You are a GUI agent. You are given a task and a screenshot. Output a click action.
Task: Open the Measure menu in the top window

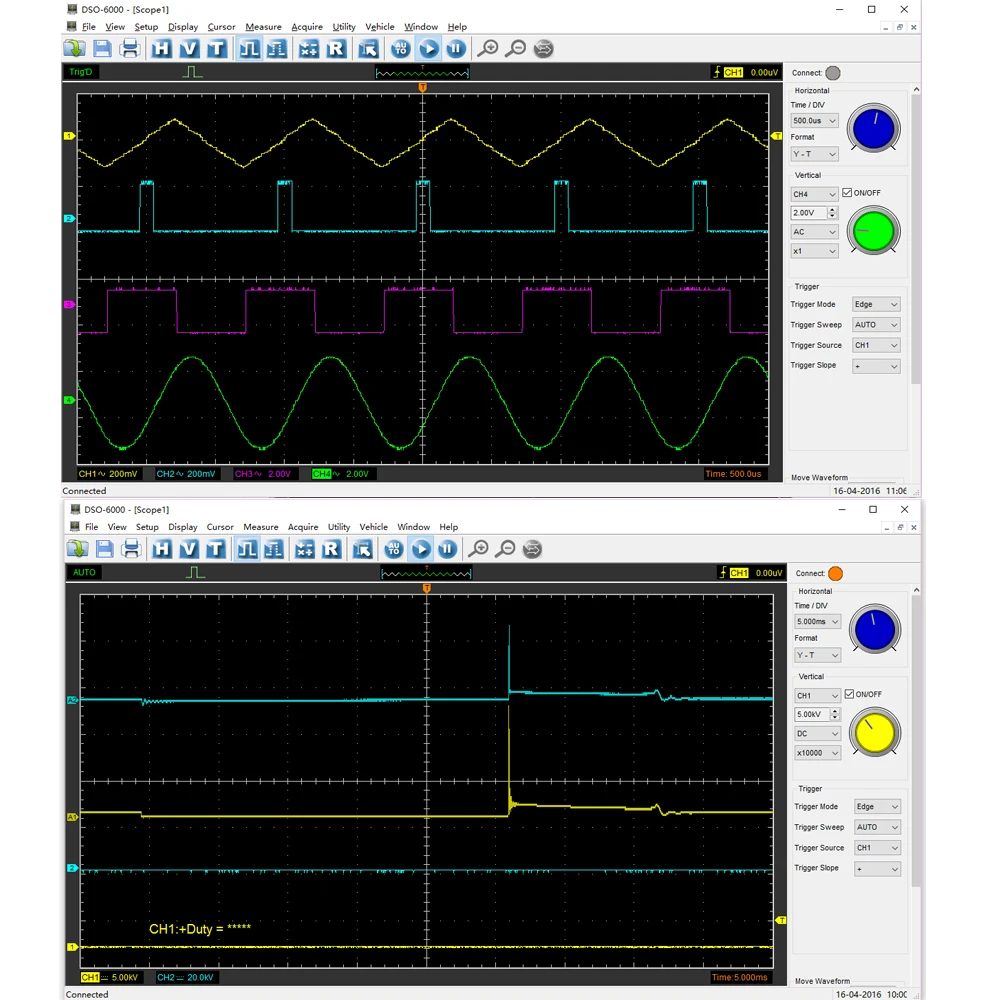point(263,27)
